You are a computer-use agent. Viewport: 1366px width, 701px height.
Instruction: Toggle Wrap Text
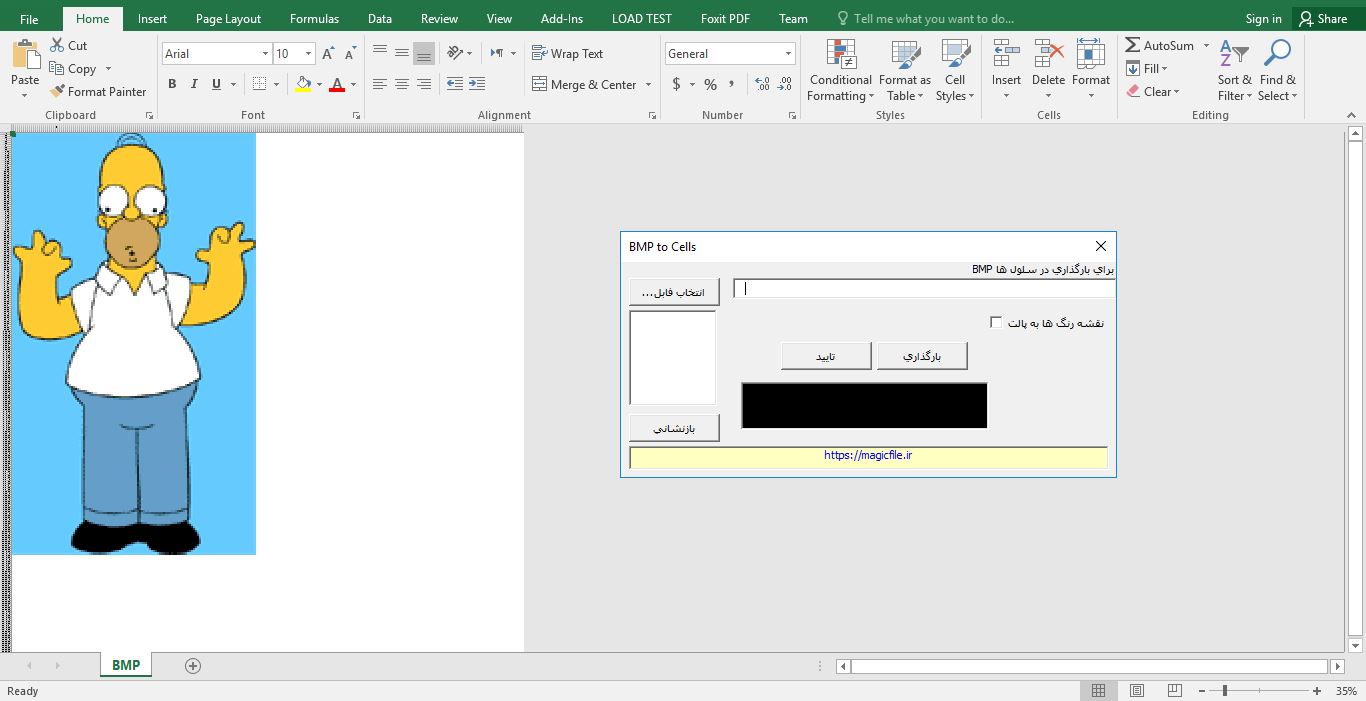pyautogui.click(x=567, y=53)
